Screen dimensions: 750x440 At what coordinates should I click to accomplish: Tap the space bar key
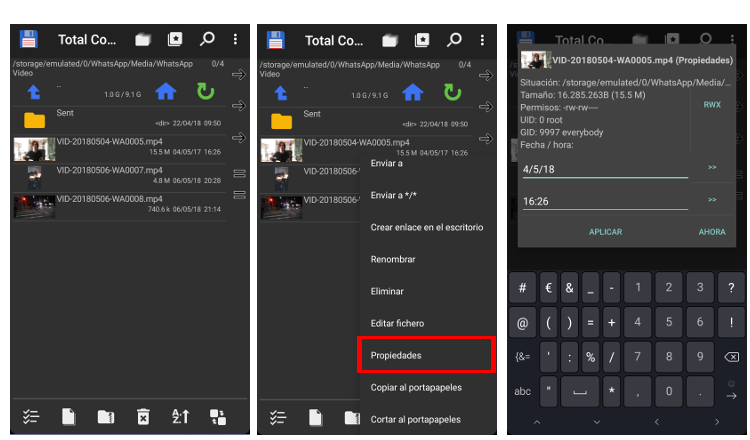point(580,391)
